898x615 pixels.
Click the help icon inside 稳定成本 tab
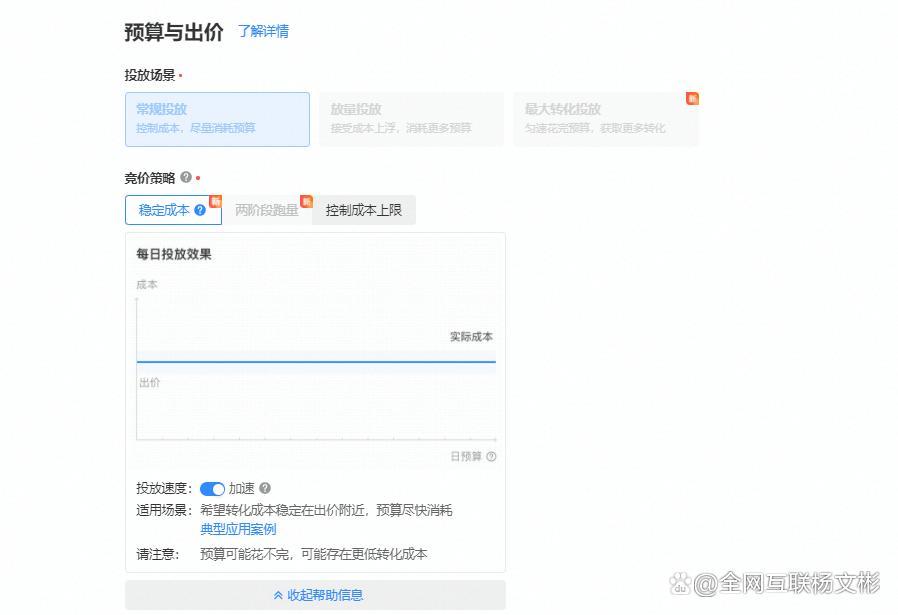point(200,210)
